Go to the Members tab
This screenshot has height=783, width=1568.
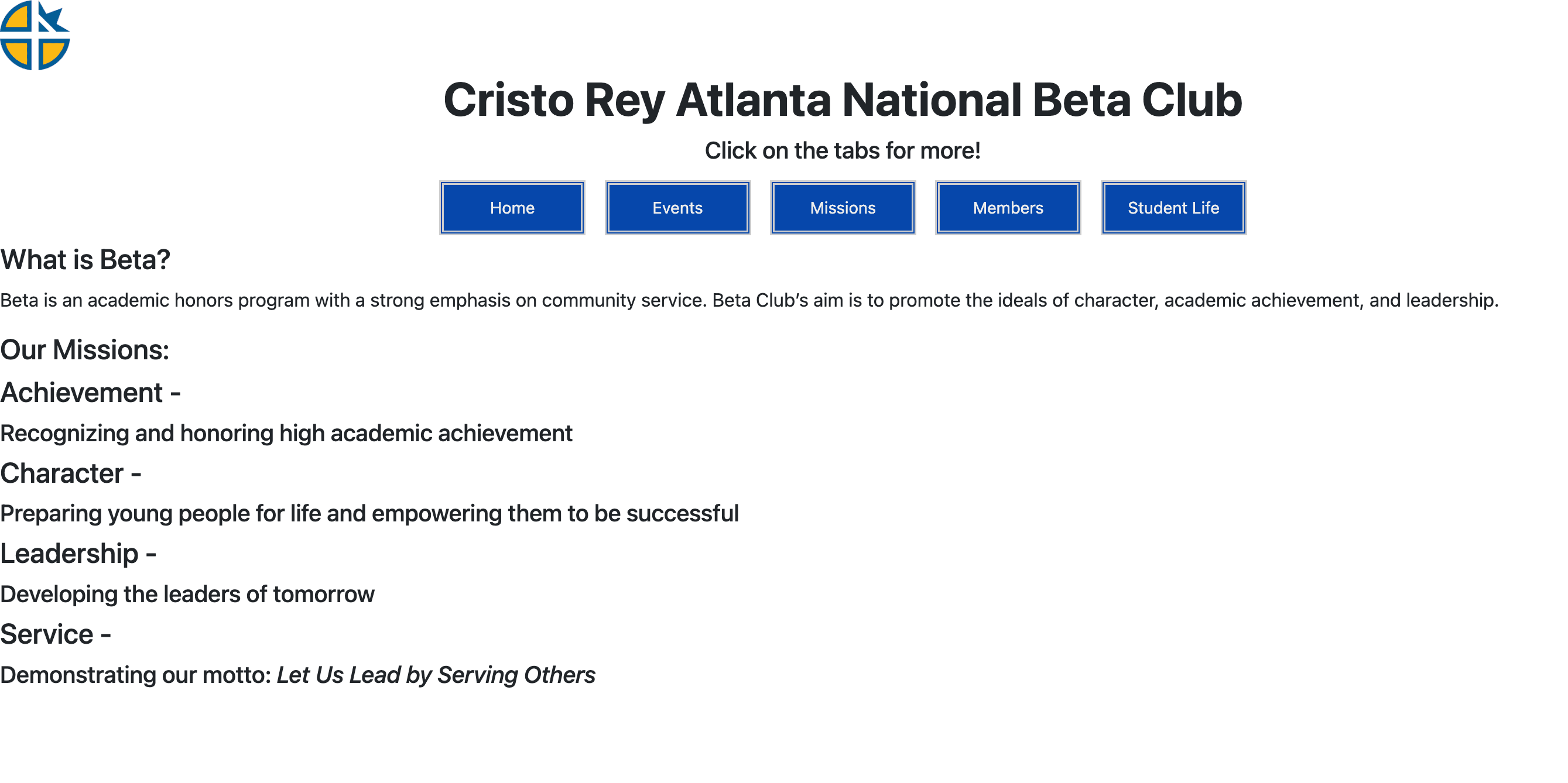point(1008,208)
